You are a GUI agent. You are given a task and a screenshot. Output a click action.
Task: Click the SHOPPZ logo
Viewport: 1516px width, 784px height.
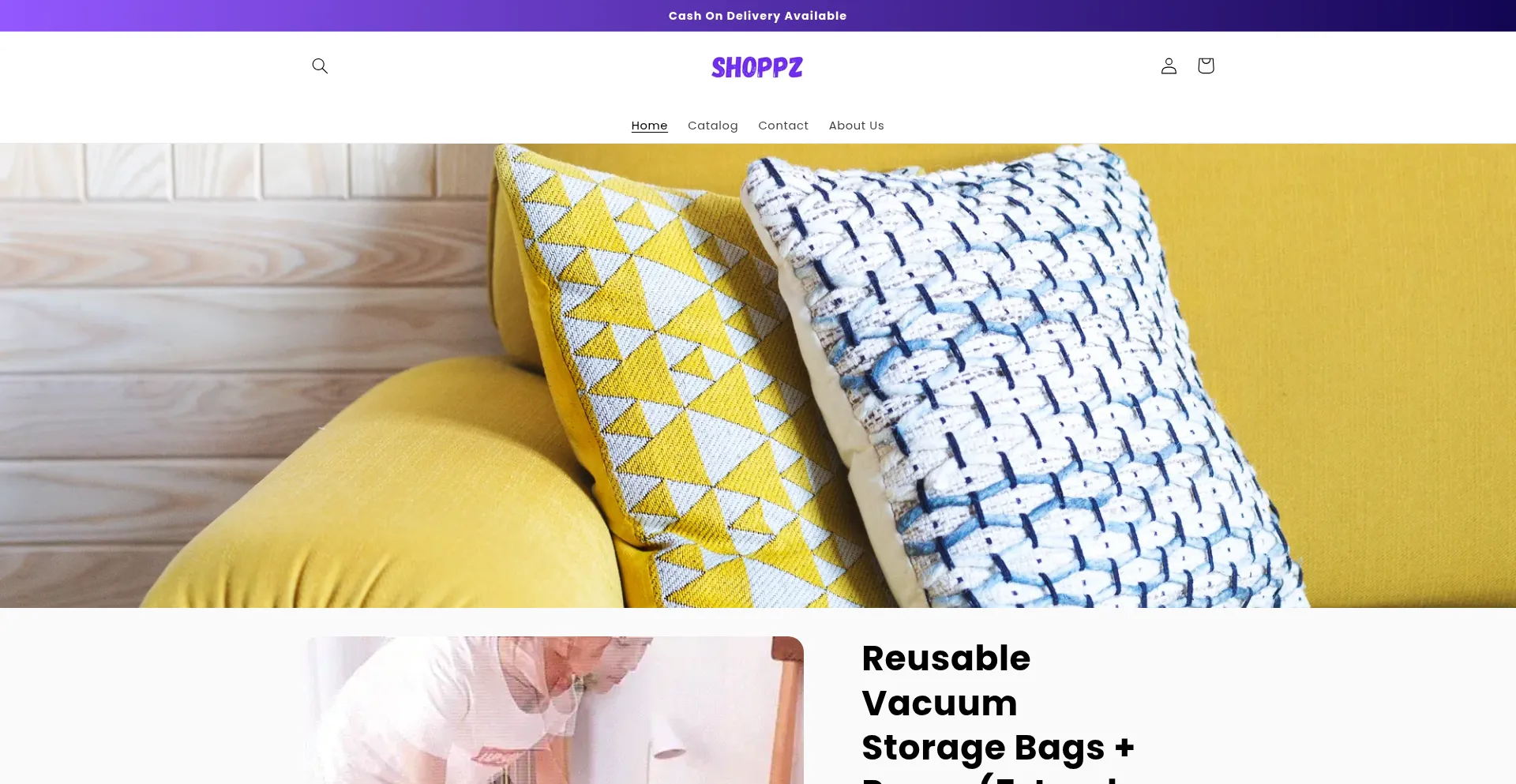(757, 67)
